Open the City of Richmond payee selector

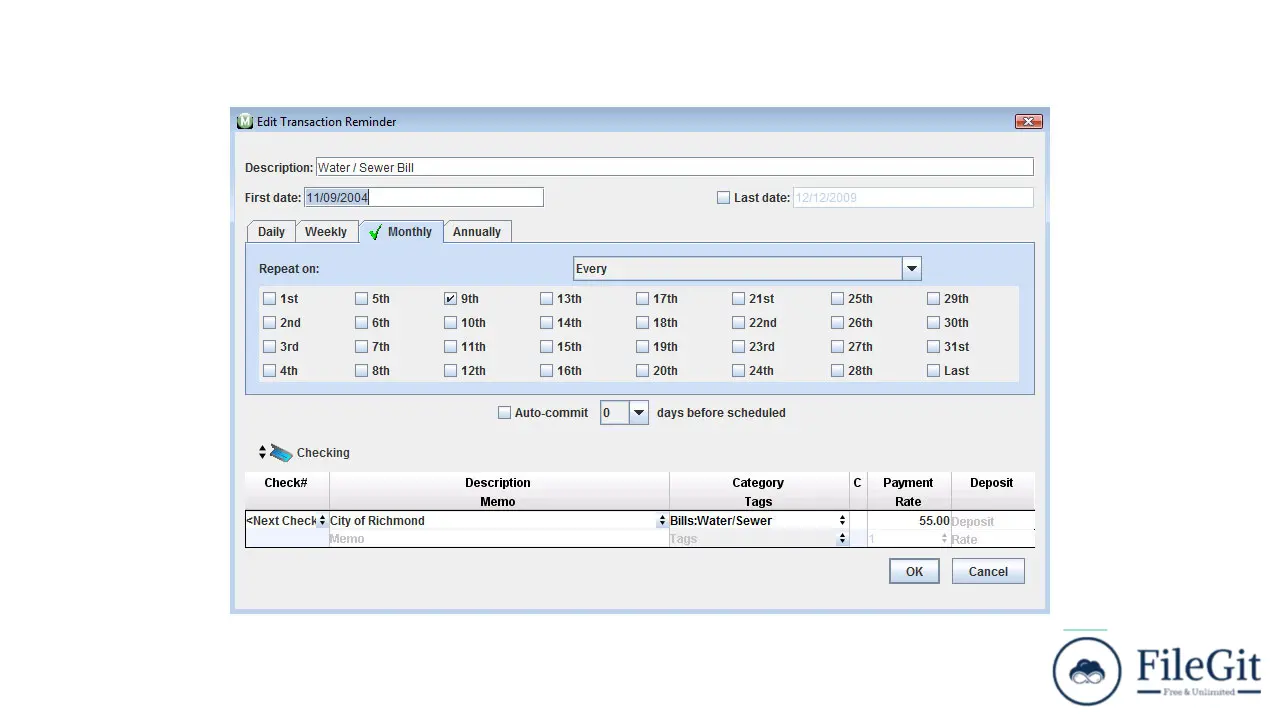[x=661, y=520]
